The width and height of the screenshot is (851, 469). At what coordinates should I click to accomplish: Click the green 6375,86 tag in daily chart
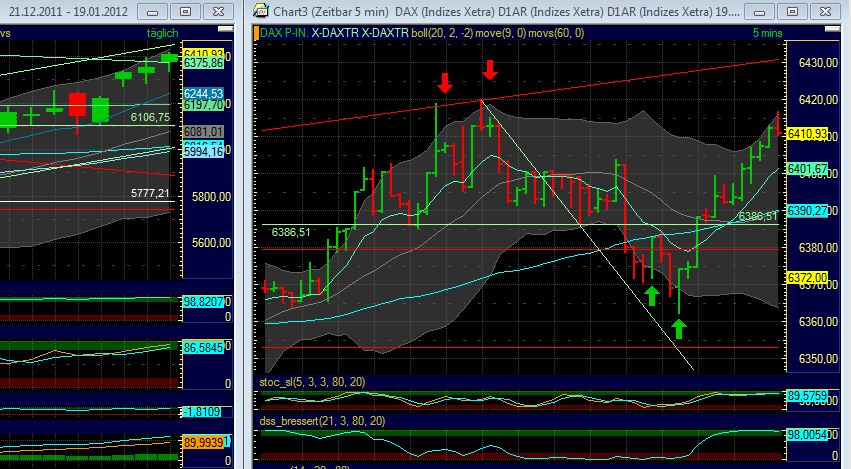click(204, 63)
